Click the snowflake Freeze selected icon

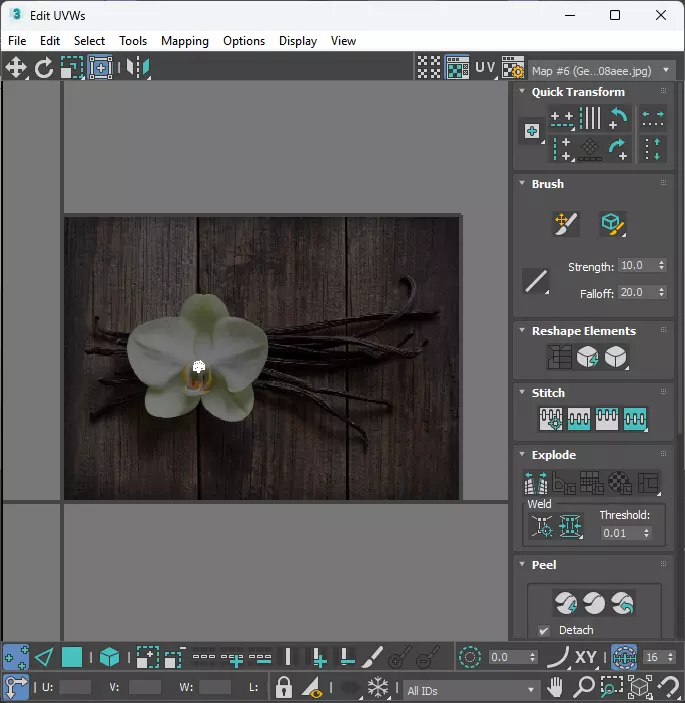(x=378, y=688)
